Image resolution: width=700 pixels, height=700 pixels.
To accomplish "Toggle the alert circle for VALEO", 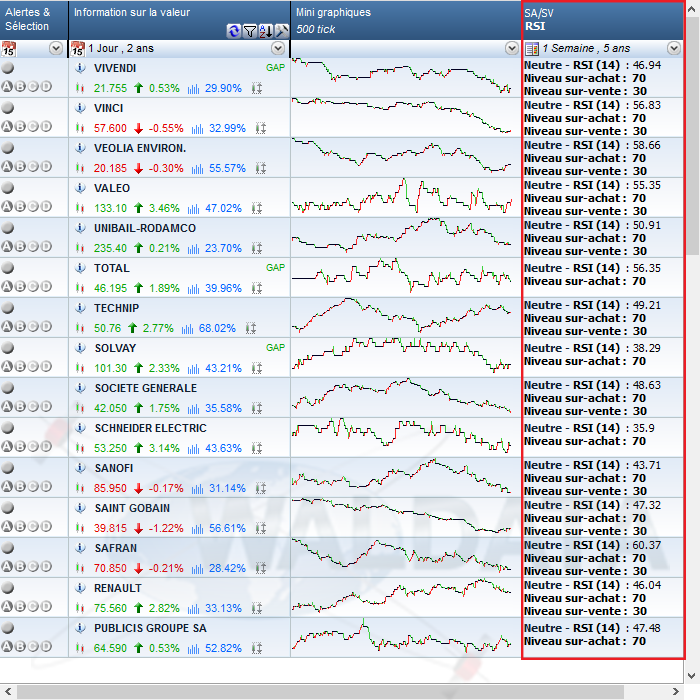I will point(8,188).
